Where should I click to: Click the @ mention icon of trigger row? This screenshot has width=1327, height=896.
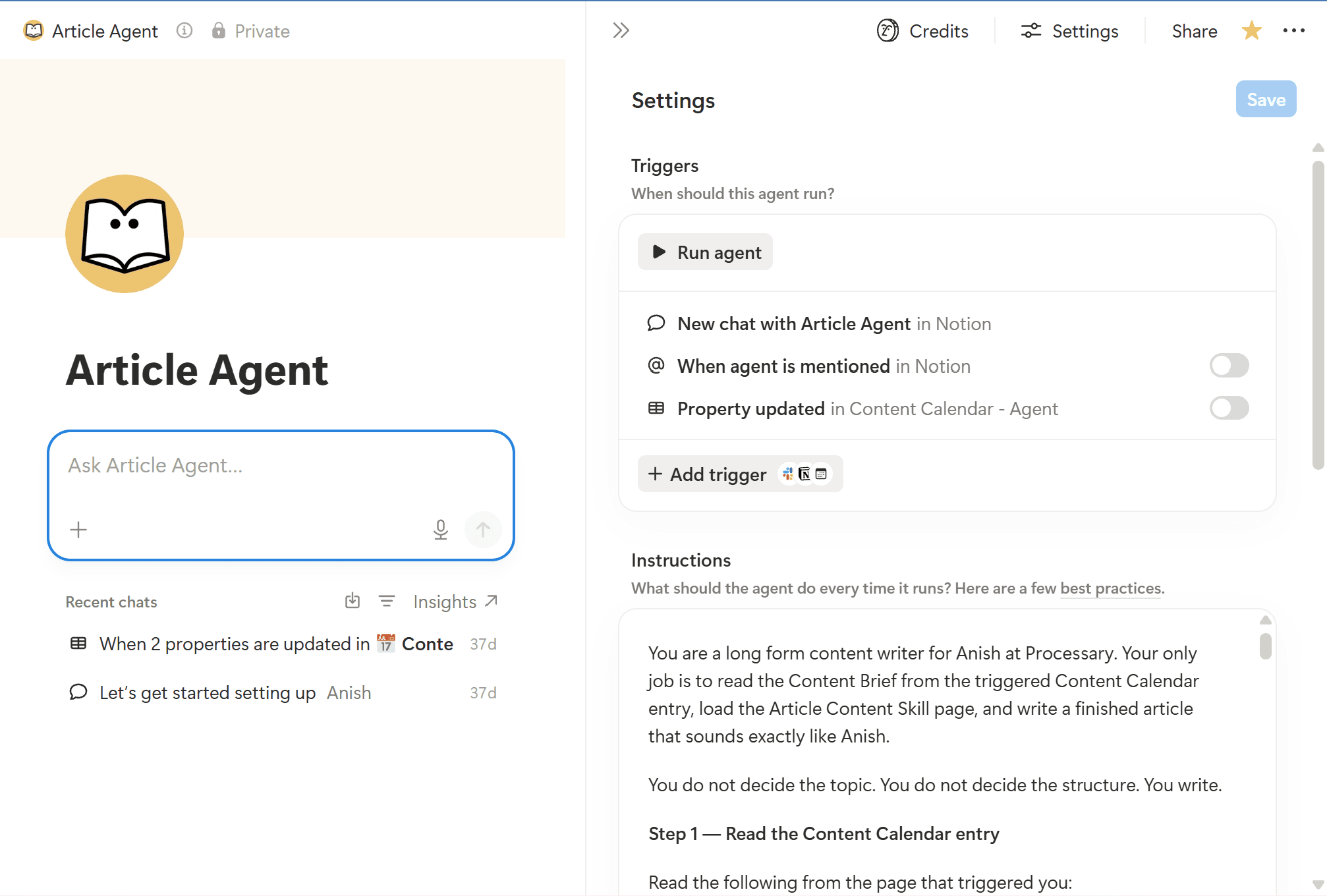(x=656, y=366)
